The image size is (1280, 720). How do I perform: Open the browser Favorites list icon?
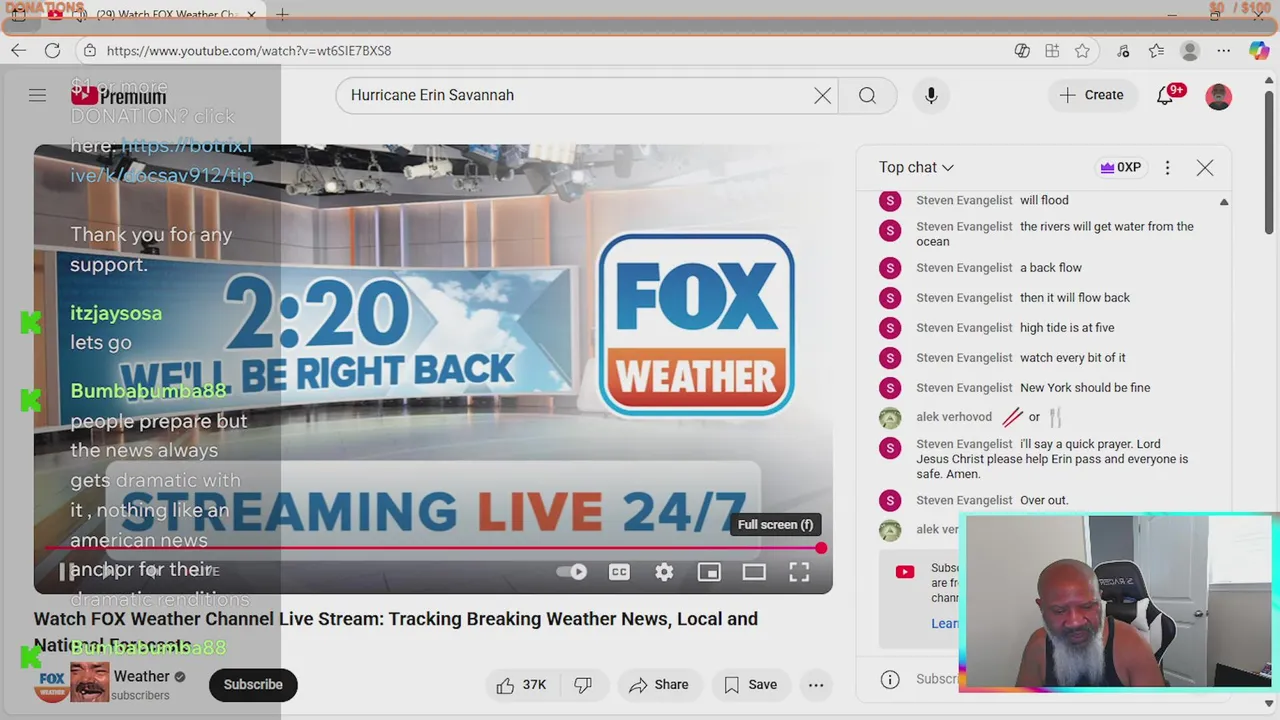(x=1156, y=50)
